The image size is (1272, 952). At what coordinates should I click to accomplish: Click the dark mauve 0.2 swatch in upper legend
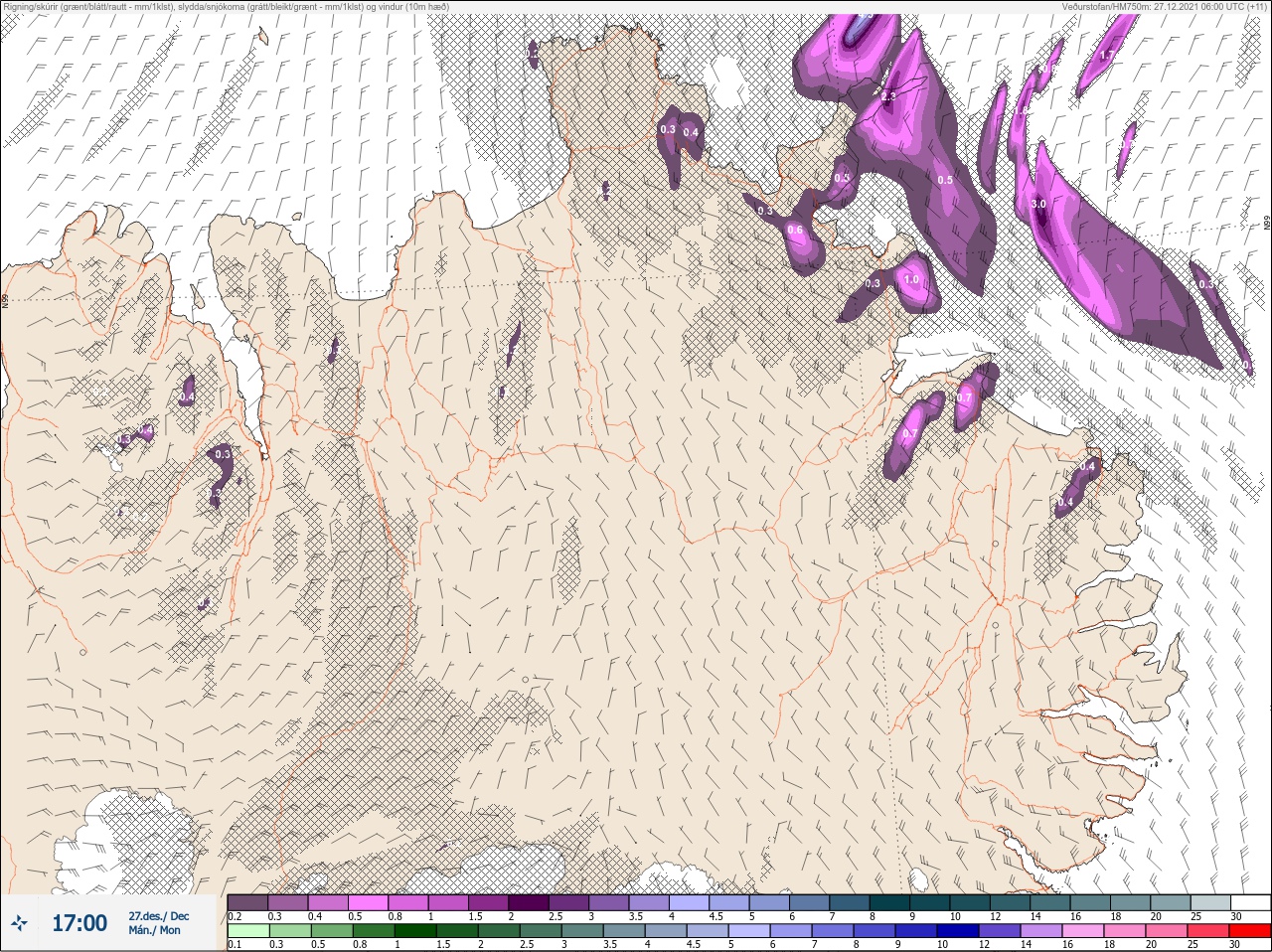point(247,902)
